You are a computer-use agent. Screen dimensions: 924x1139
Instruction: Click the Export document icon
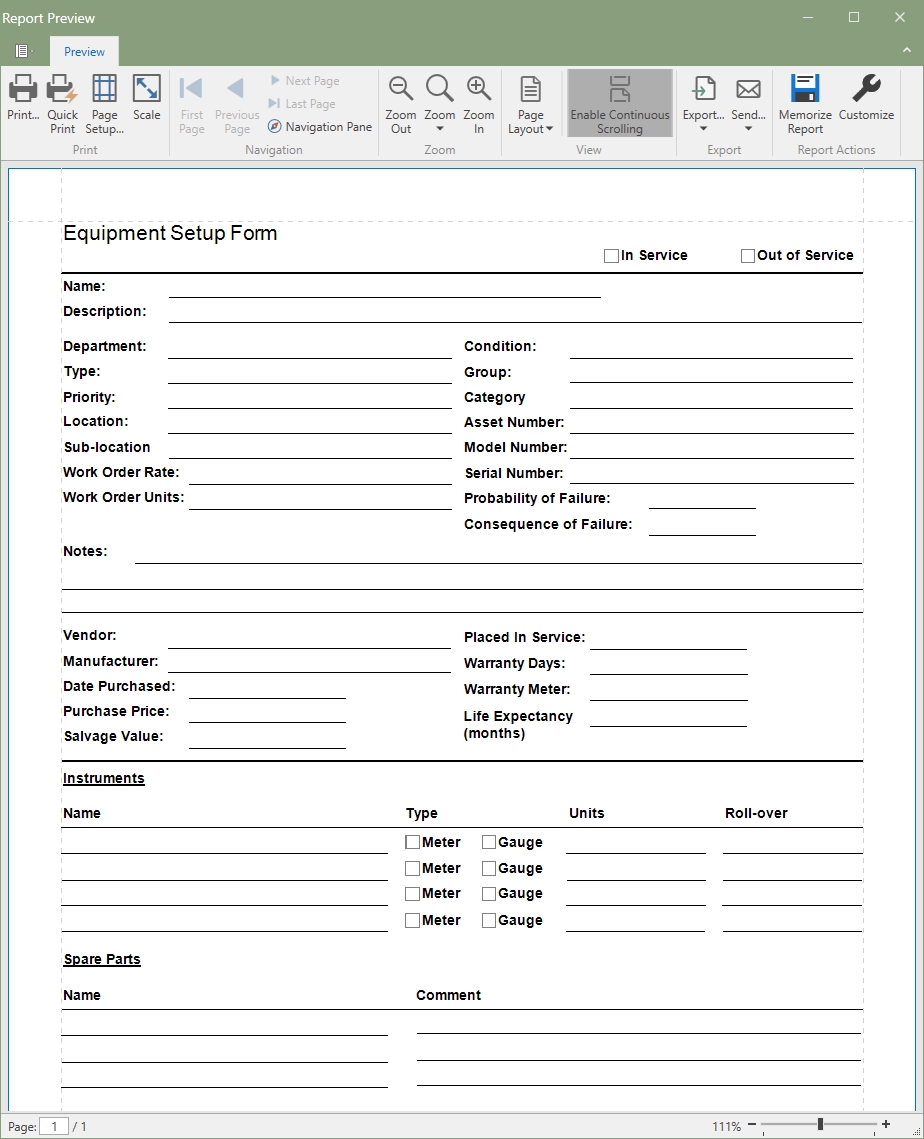703,89
